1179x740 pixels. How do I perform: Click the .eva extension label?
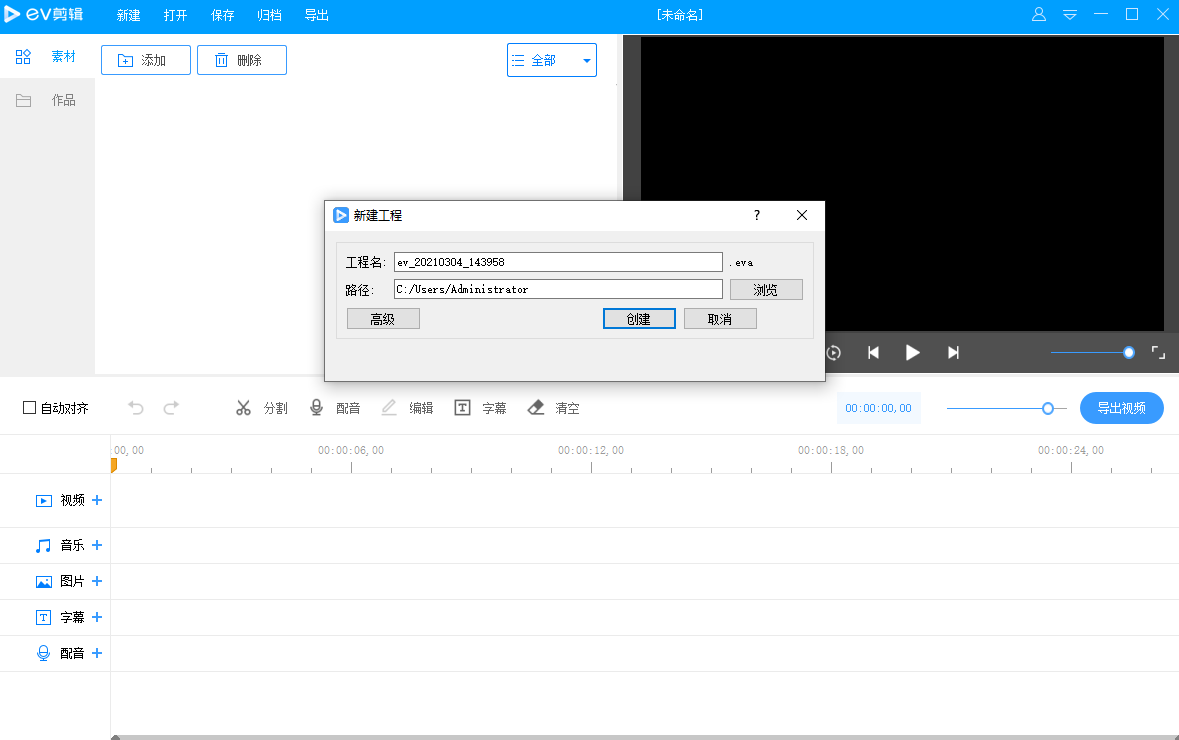(x=741, y=262)
